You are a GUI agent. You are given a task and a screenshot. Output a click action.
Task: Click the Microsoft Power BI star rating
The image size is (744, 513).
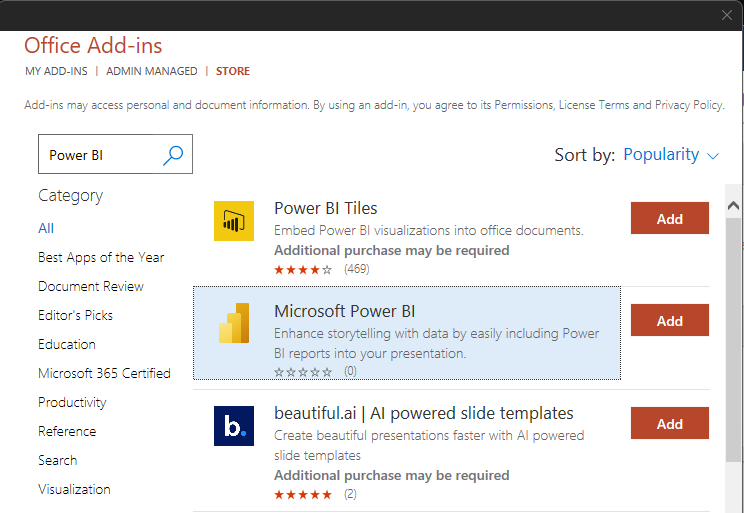[x=303, y=372]
